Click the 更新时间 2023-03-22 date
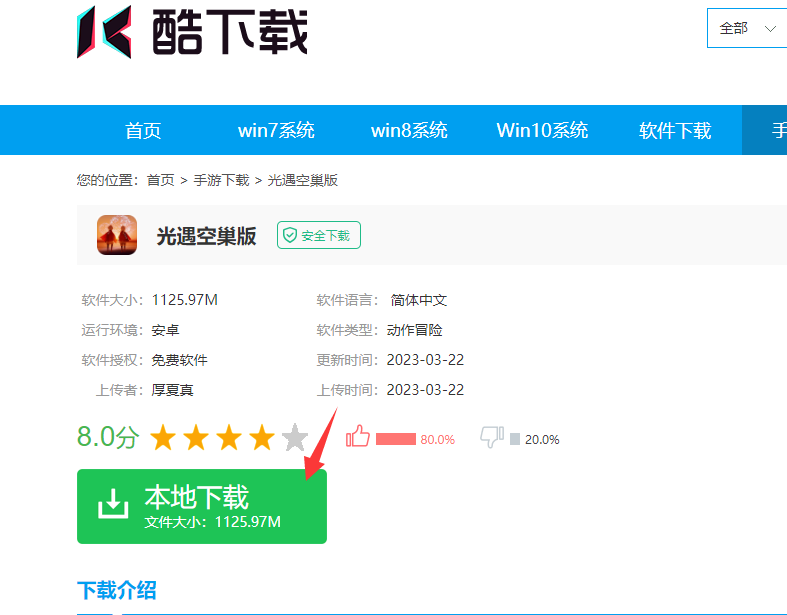Viewport: 787px width, 615px height. point(425,360)
